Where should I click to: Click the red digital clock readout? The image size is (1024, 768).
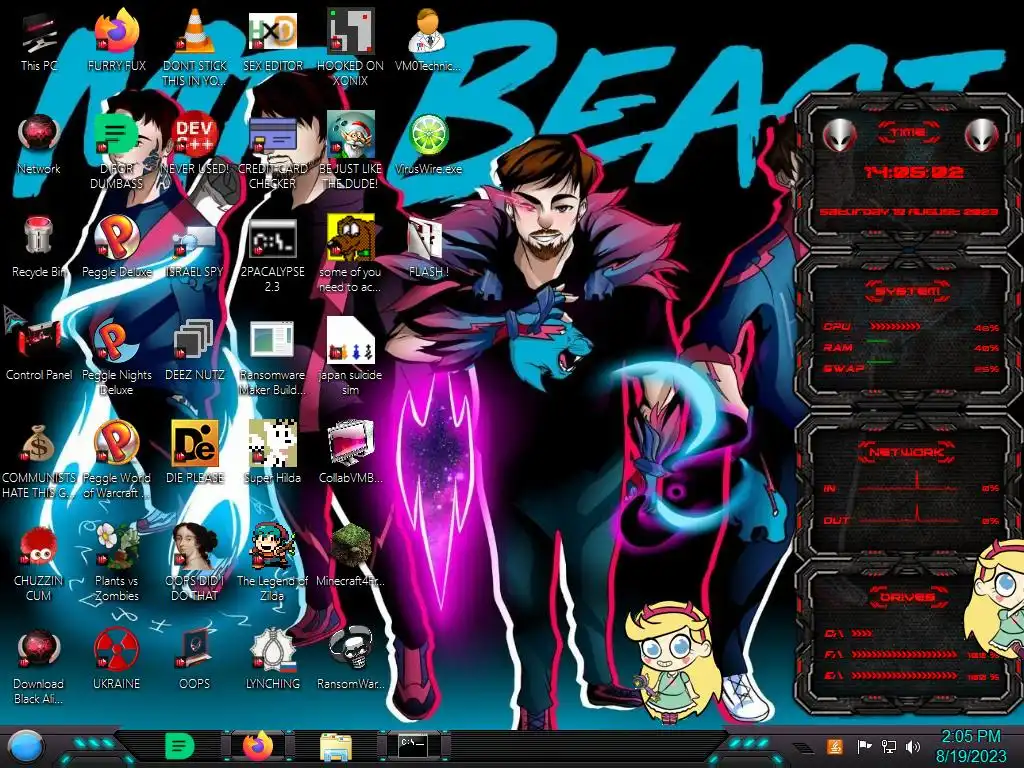(914, 172)
